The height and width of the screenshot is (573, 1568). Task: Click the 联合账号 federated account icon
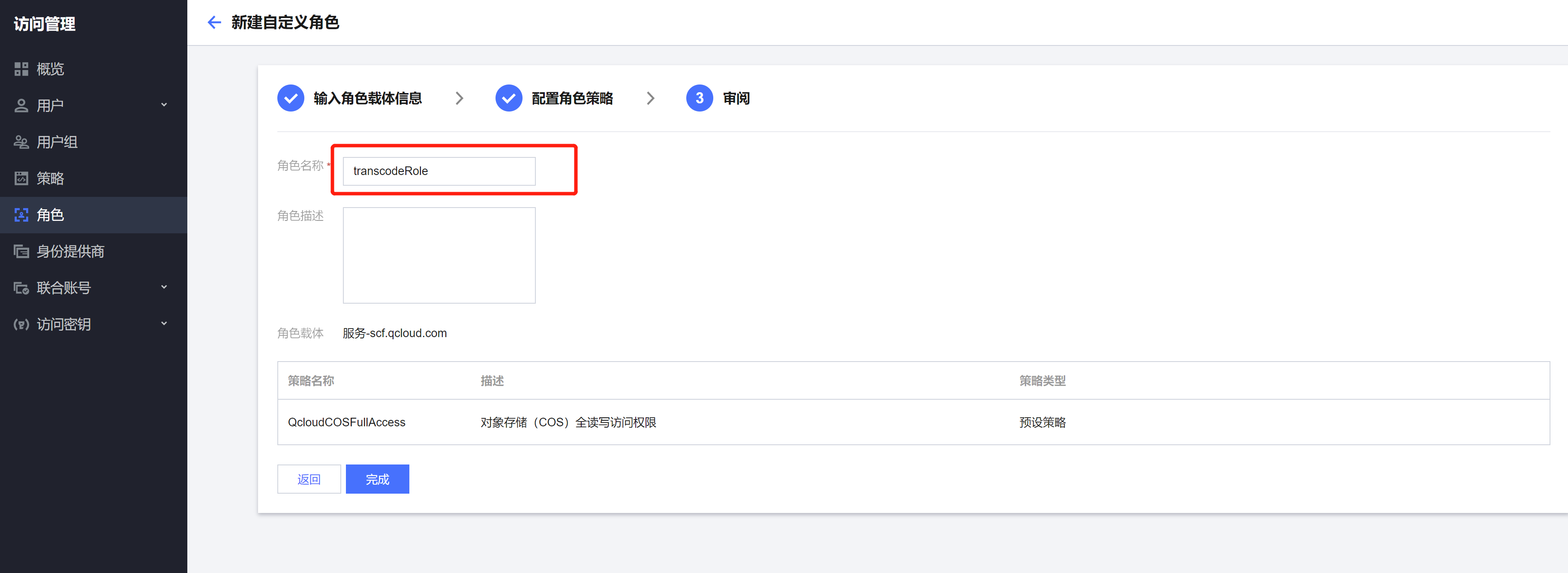[21, 288]
